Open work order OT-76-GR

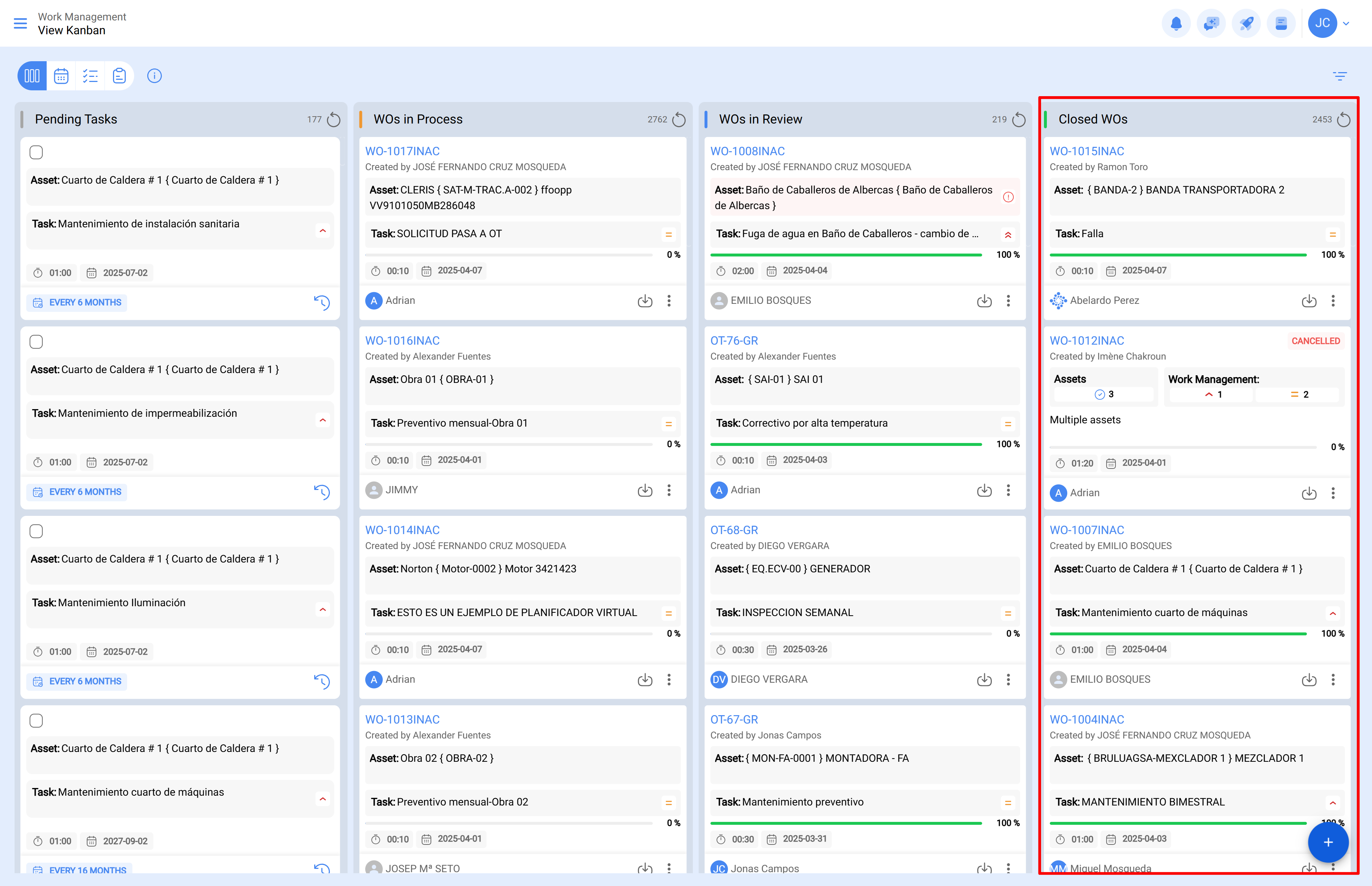pos(734,341)
